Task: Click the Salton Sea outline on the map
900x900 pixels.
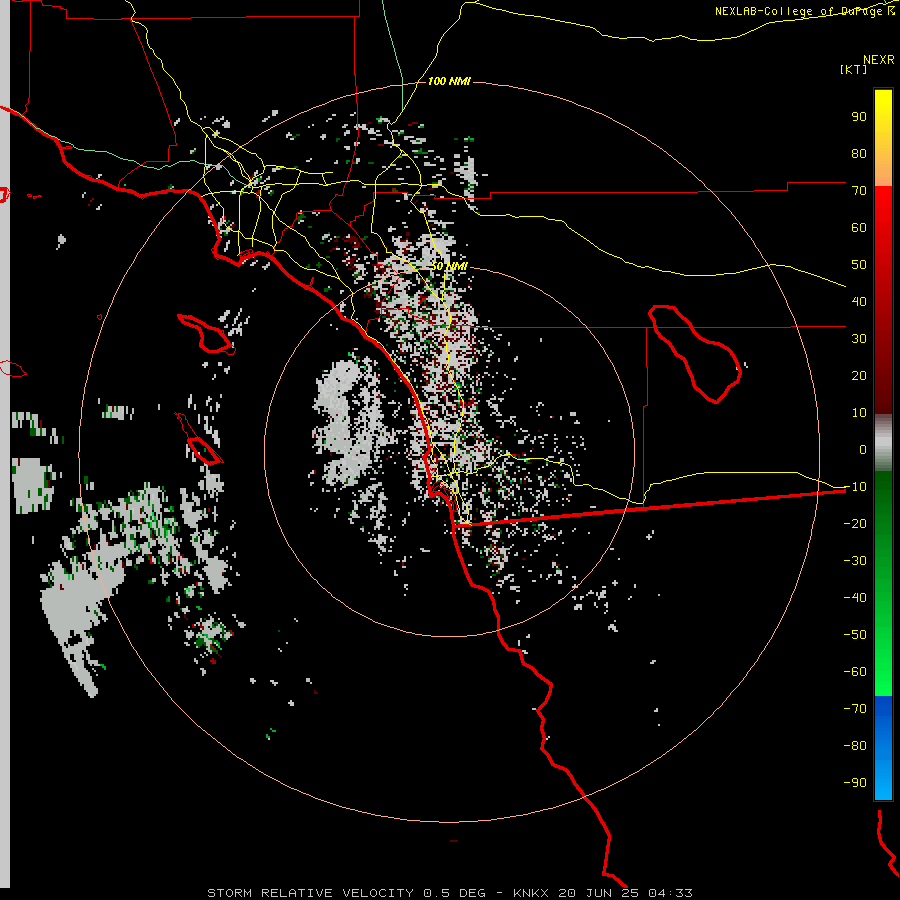Action: 695,354
